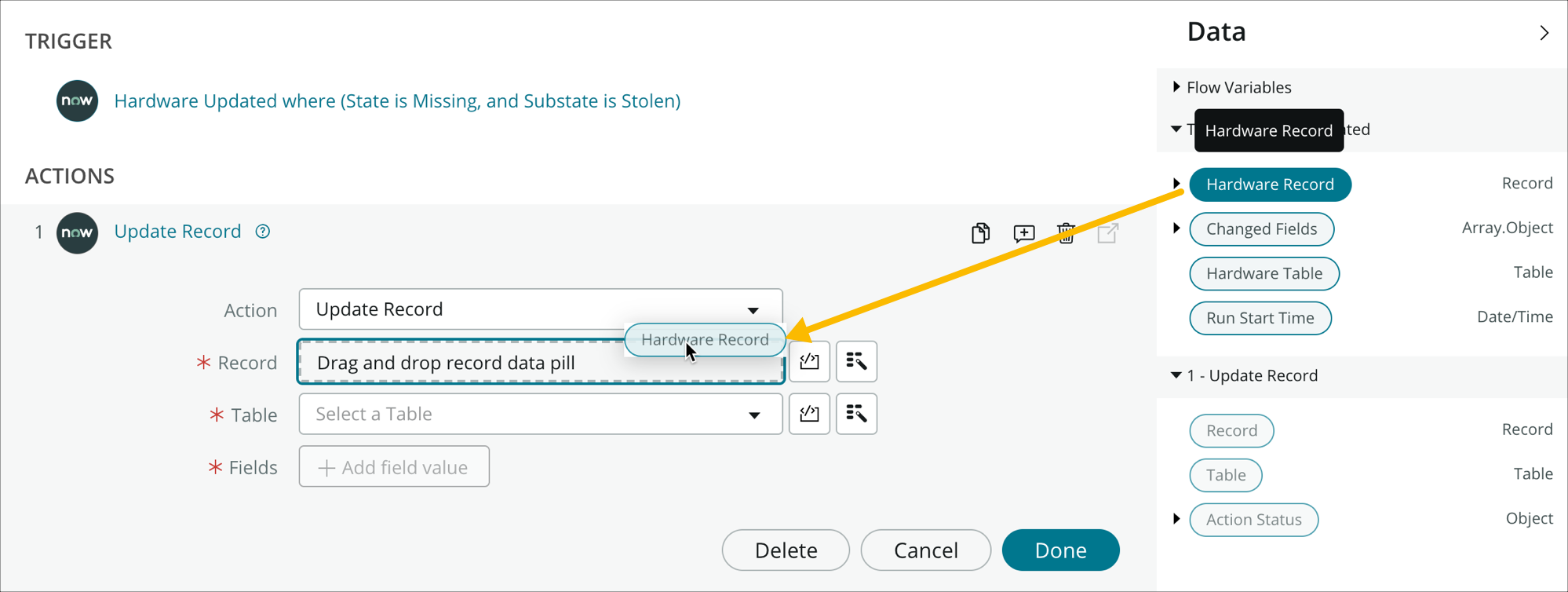Expand the Hardware Record data pill

point(1176,182)
